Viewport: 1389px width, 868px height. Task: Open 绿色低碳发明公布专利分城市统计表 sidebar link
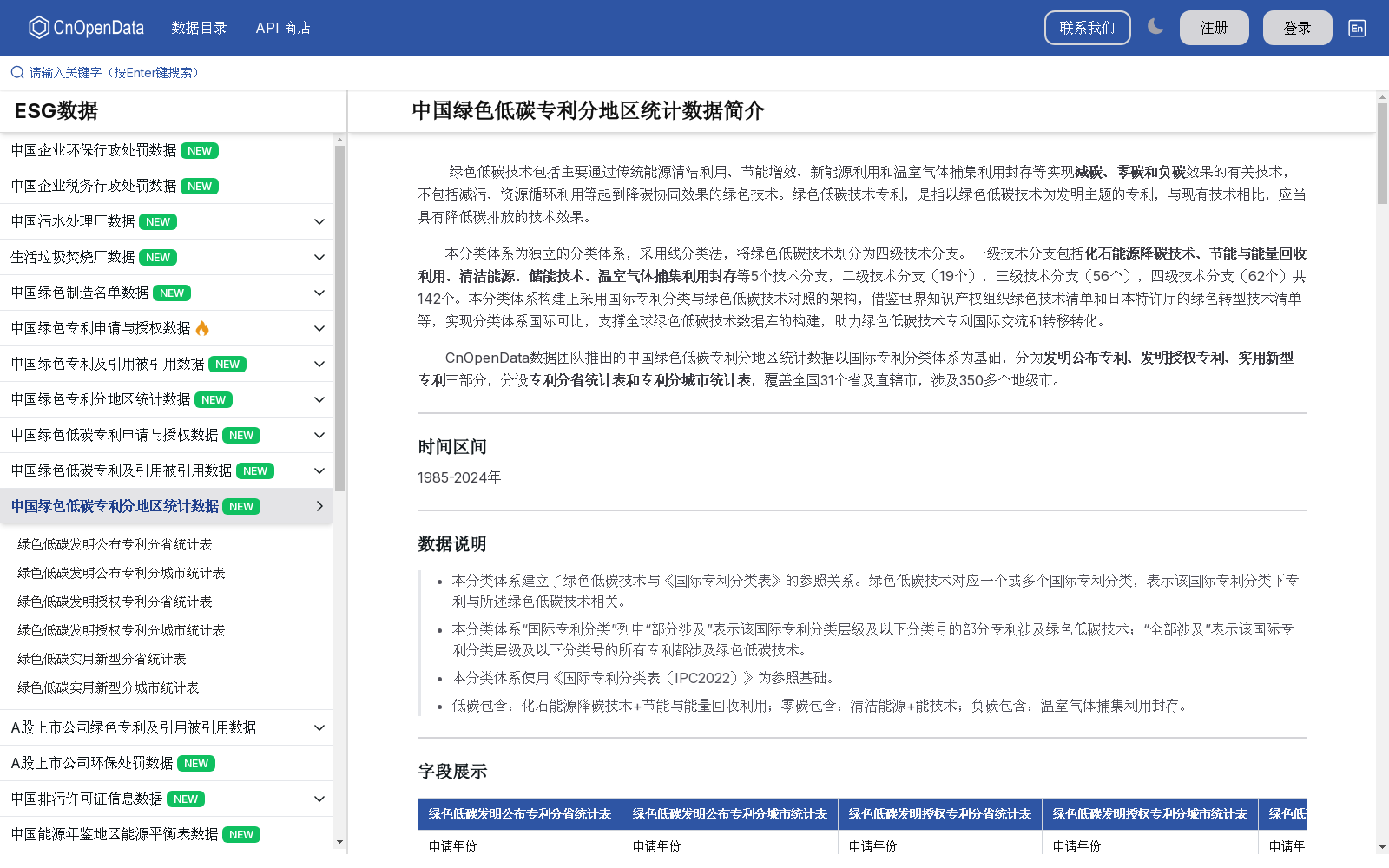click(122, 573)
